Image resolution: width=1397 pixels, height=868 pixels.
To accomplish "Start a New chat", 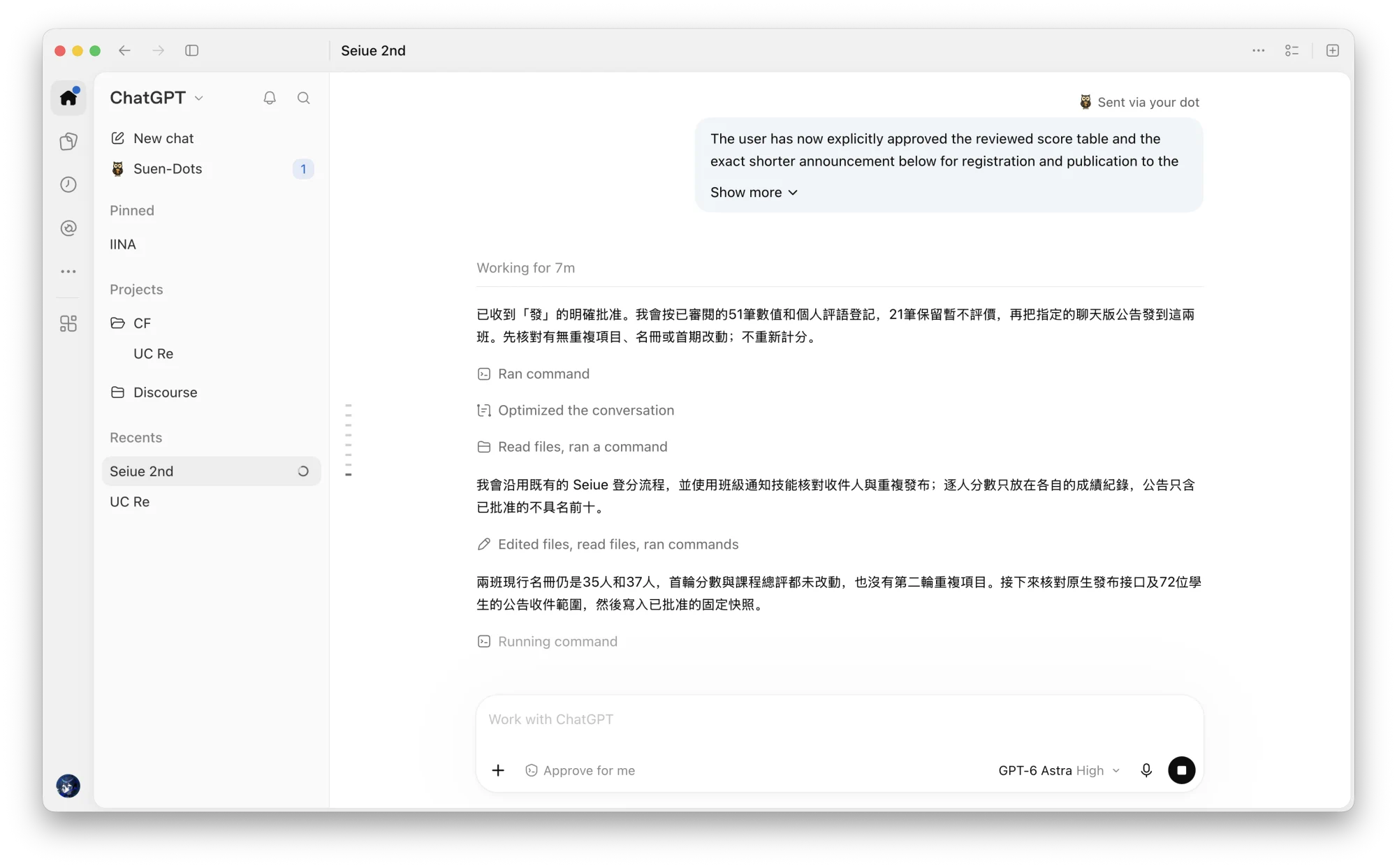I will click(212, 138).
